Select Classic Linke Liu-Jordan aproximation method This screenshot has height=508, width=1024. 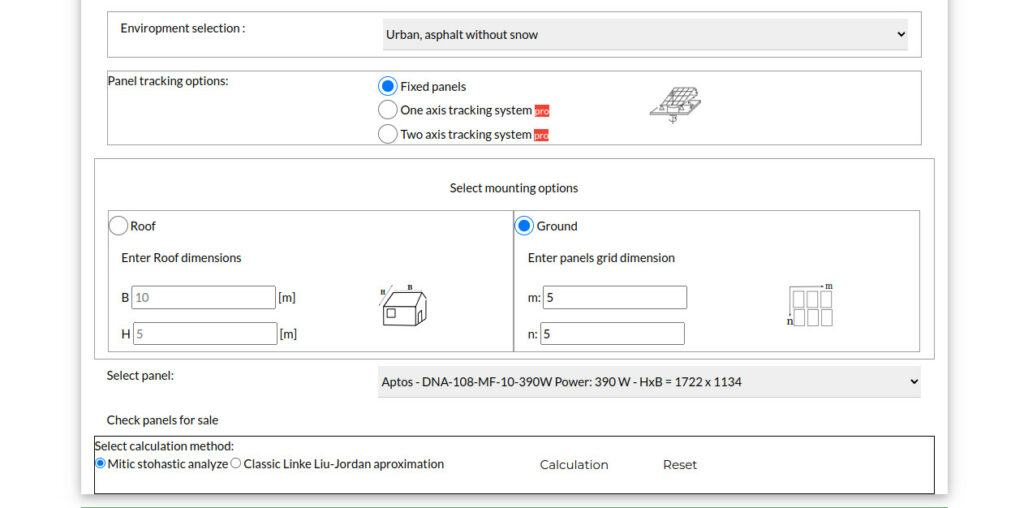click(x=236, y=464)
